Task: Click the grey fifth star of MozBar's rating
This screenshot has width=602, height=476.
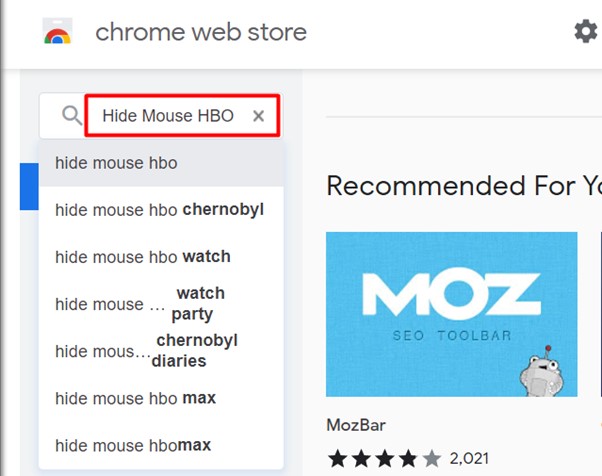Action: [x=431, y=459]
